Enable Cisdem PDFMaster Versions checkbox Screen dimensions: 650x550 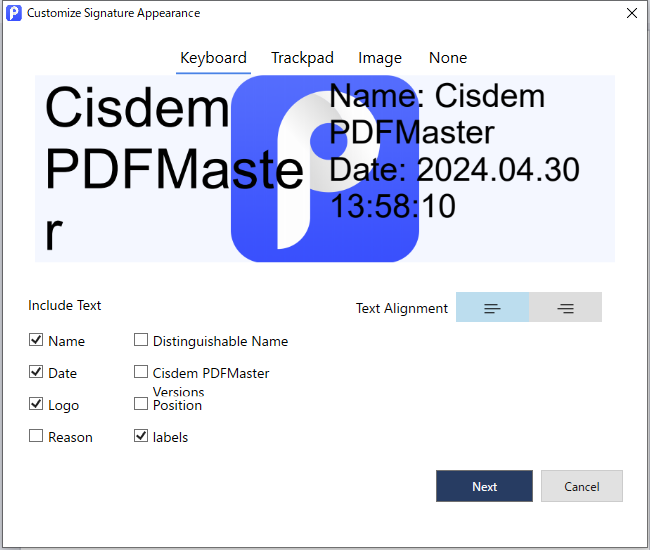pos(141,372)
